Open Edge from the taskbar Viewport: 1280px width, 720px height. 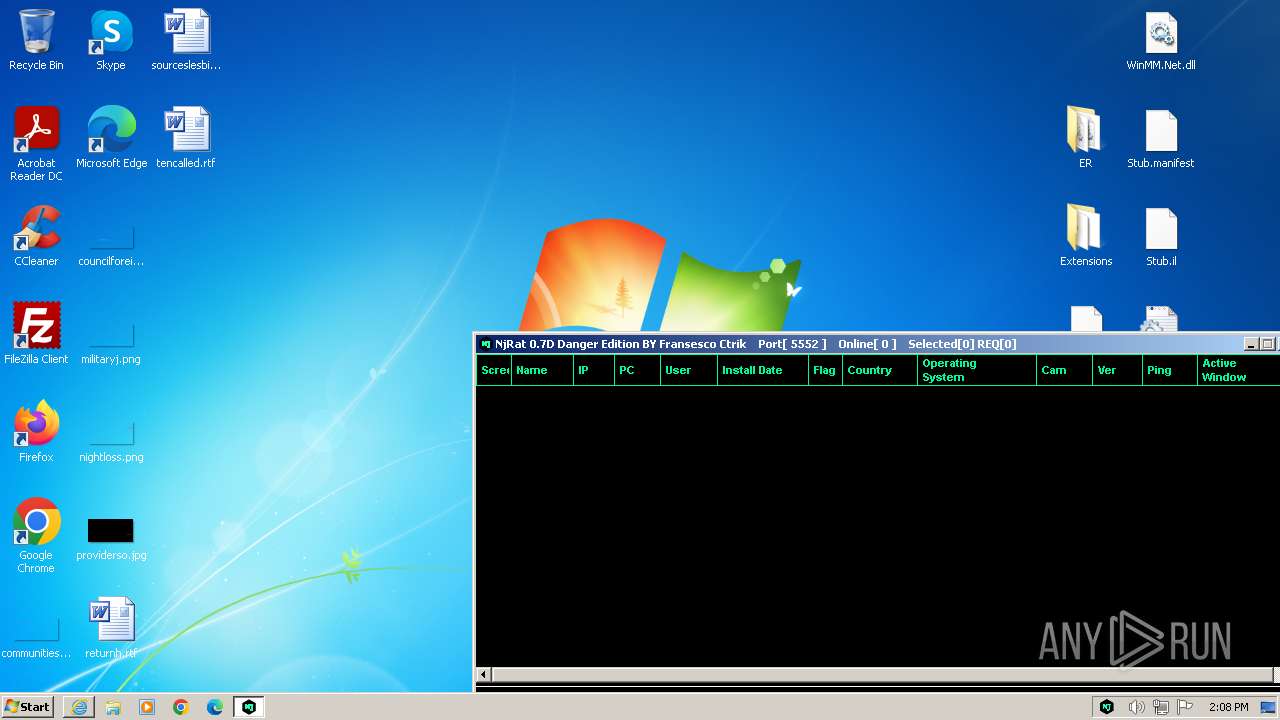pos(215,707)
